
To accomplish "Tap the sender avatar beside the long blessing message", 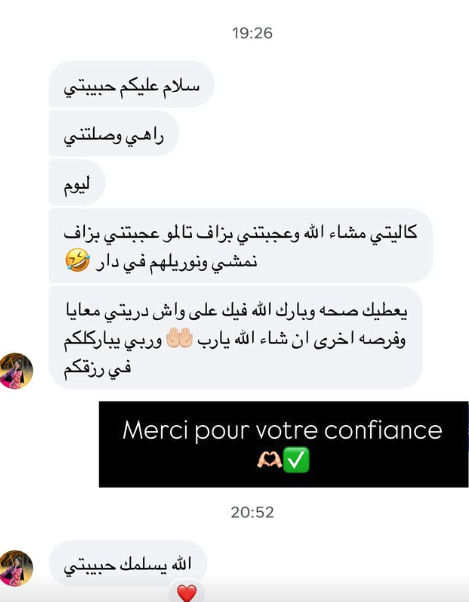I will pos(16,371).
